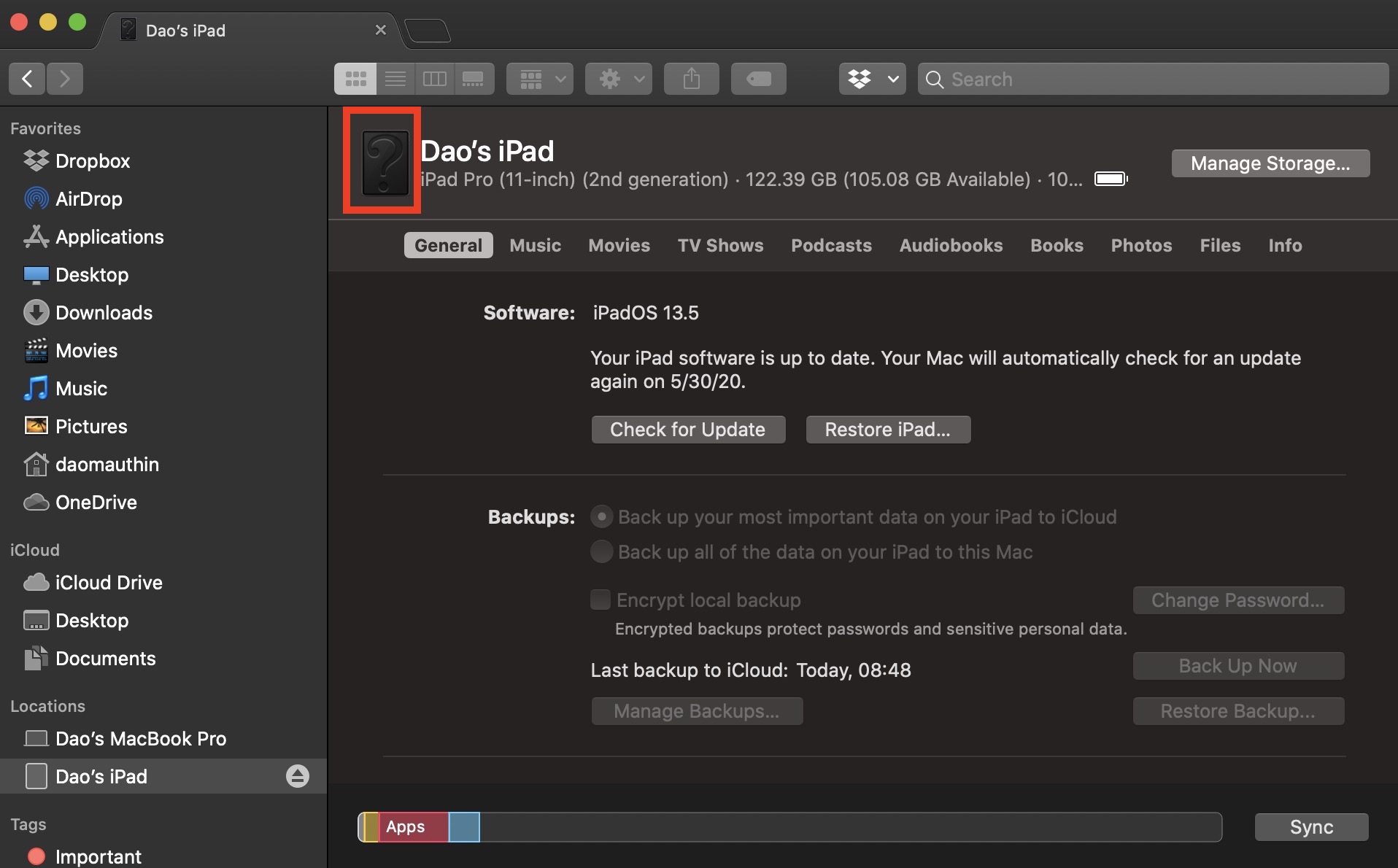
Task: Click the blue storage bar segment
Action: point(464,827)
